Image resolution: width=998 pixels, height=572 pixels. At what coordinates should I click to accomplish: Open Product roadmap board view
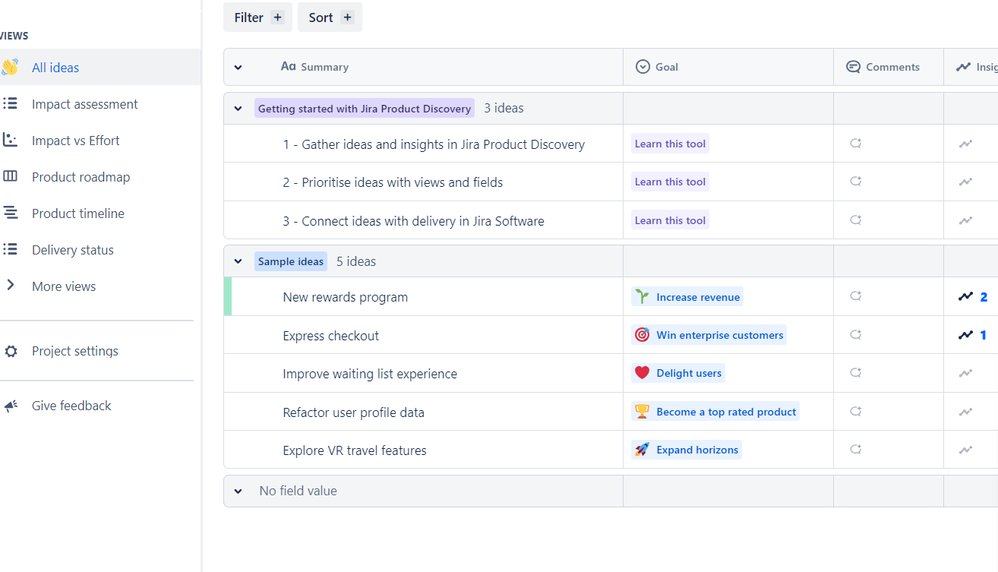click(81, 177)
